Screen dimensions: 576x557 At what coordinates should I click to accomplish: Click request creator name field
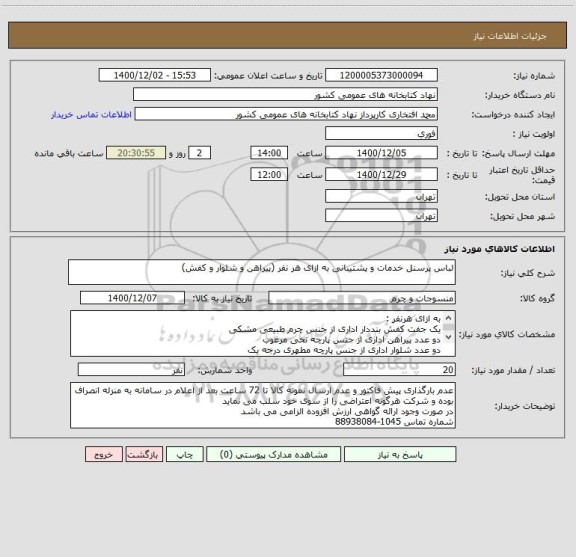click(x=286, y=114)
